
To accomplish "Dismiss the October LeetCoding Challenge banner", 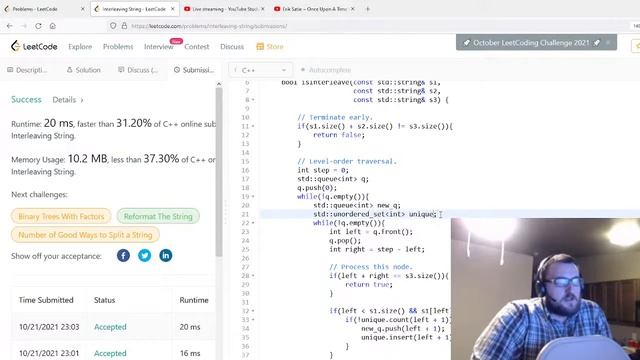I will tap(608, 42).
